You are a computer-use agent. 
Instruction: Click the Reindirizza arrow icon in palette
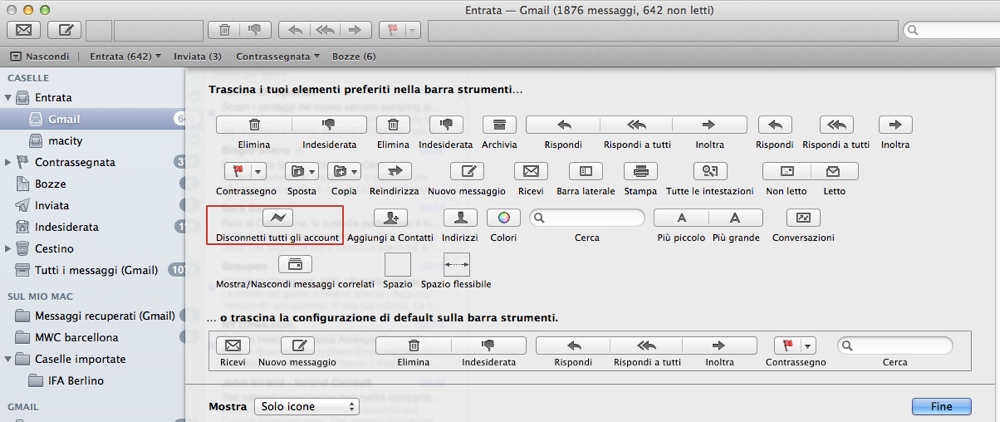point(394,171)
